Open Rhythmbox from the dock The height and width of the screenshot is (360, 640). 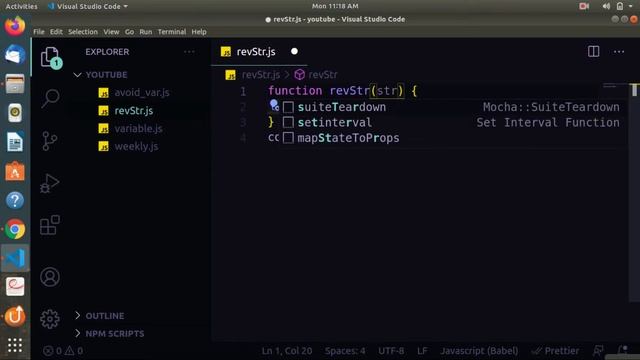pyautogui.click(x=15, y=113)
